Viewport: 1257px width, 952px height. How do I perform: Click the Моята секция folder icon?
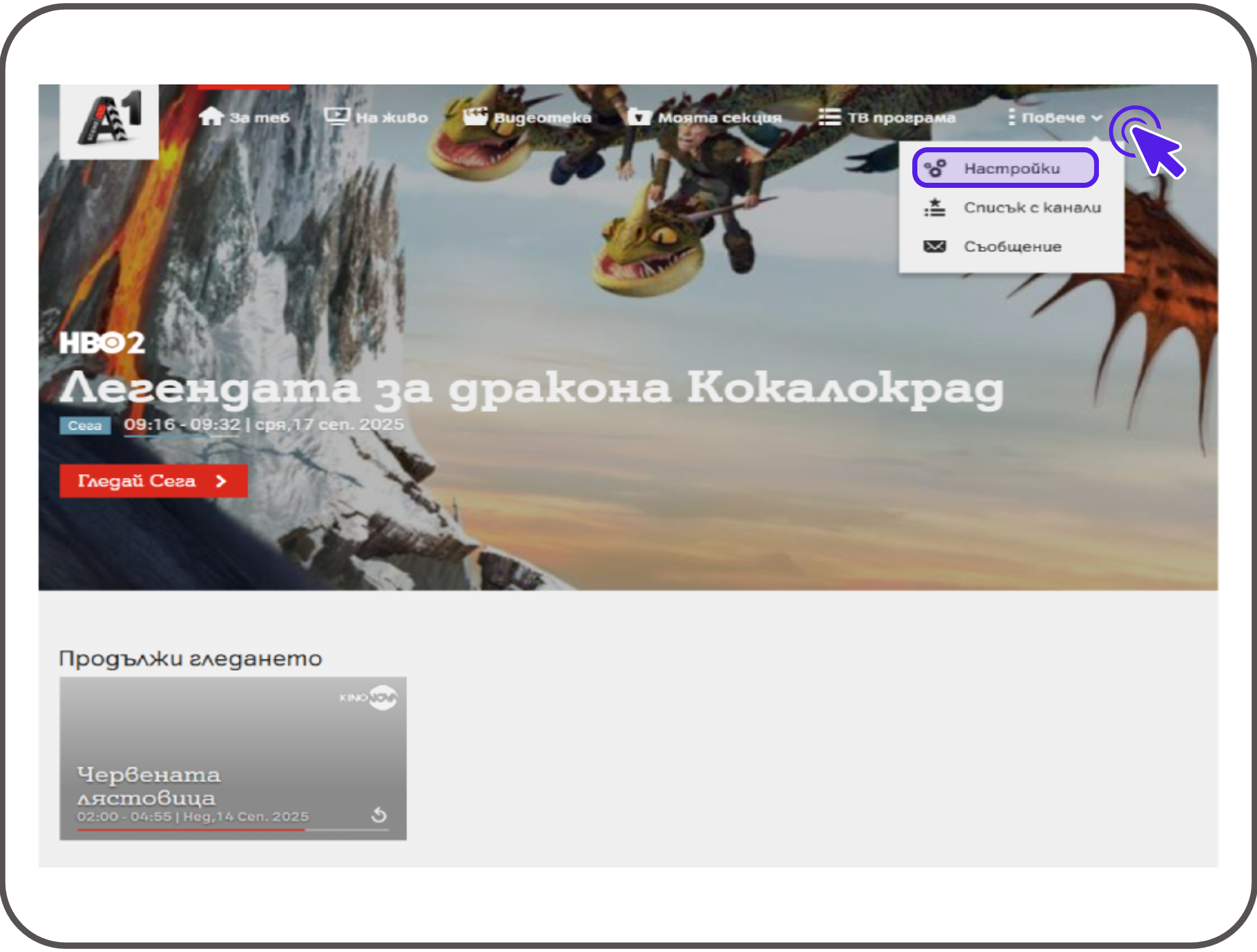639,117
